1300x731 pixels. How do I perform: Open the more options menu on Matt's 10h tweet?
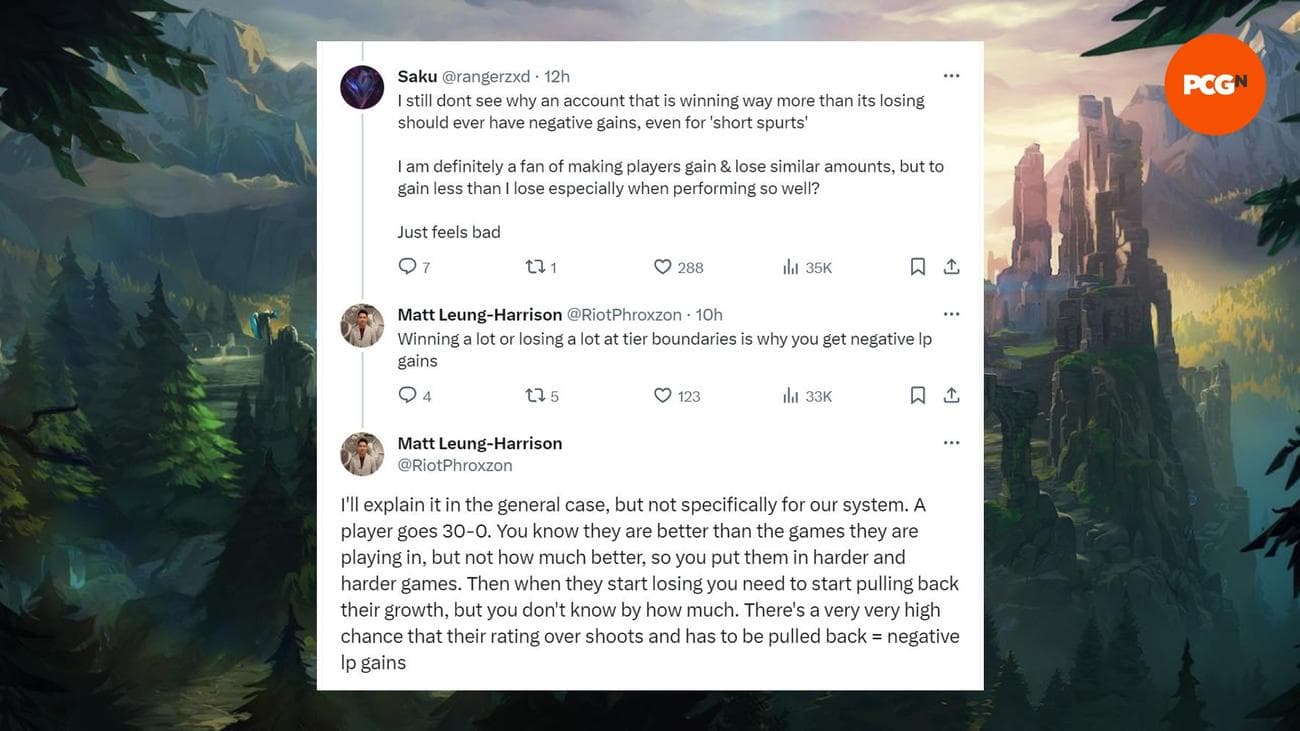click(951, 314)
